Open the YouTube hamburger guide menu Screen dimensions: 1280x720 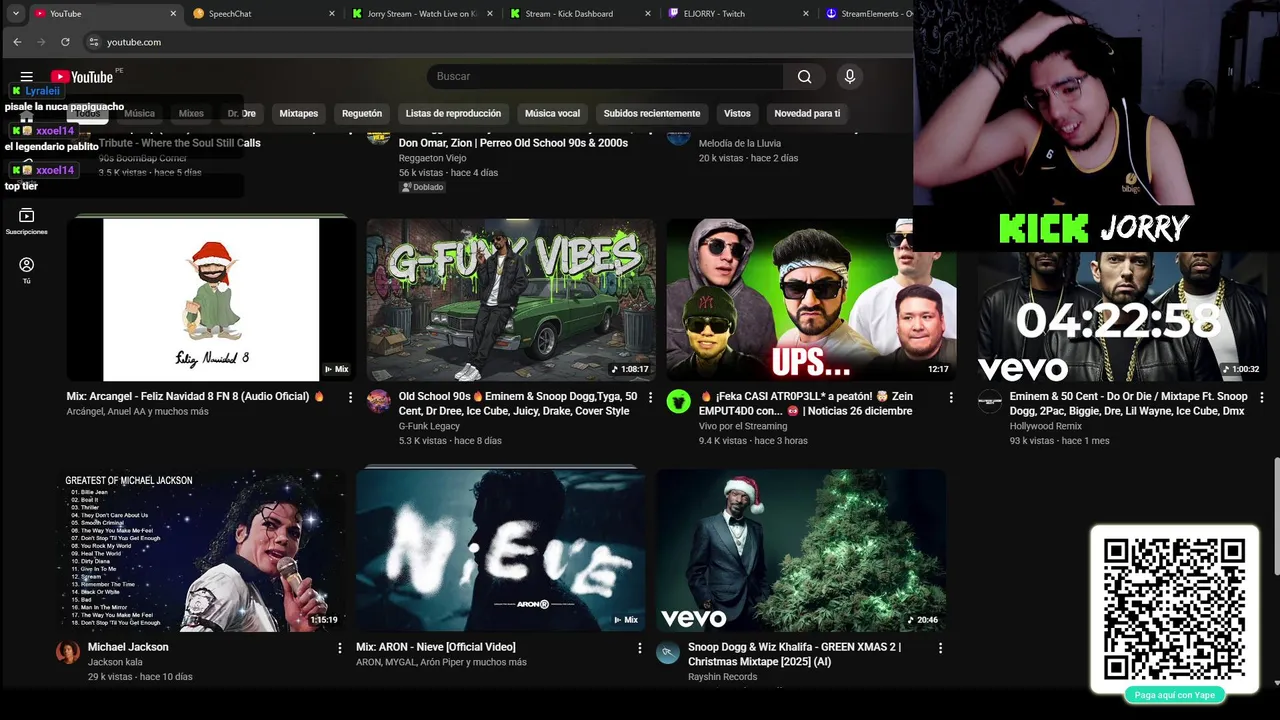click(27, 77)
